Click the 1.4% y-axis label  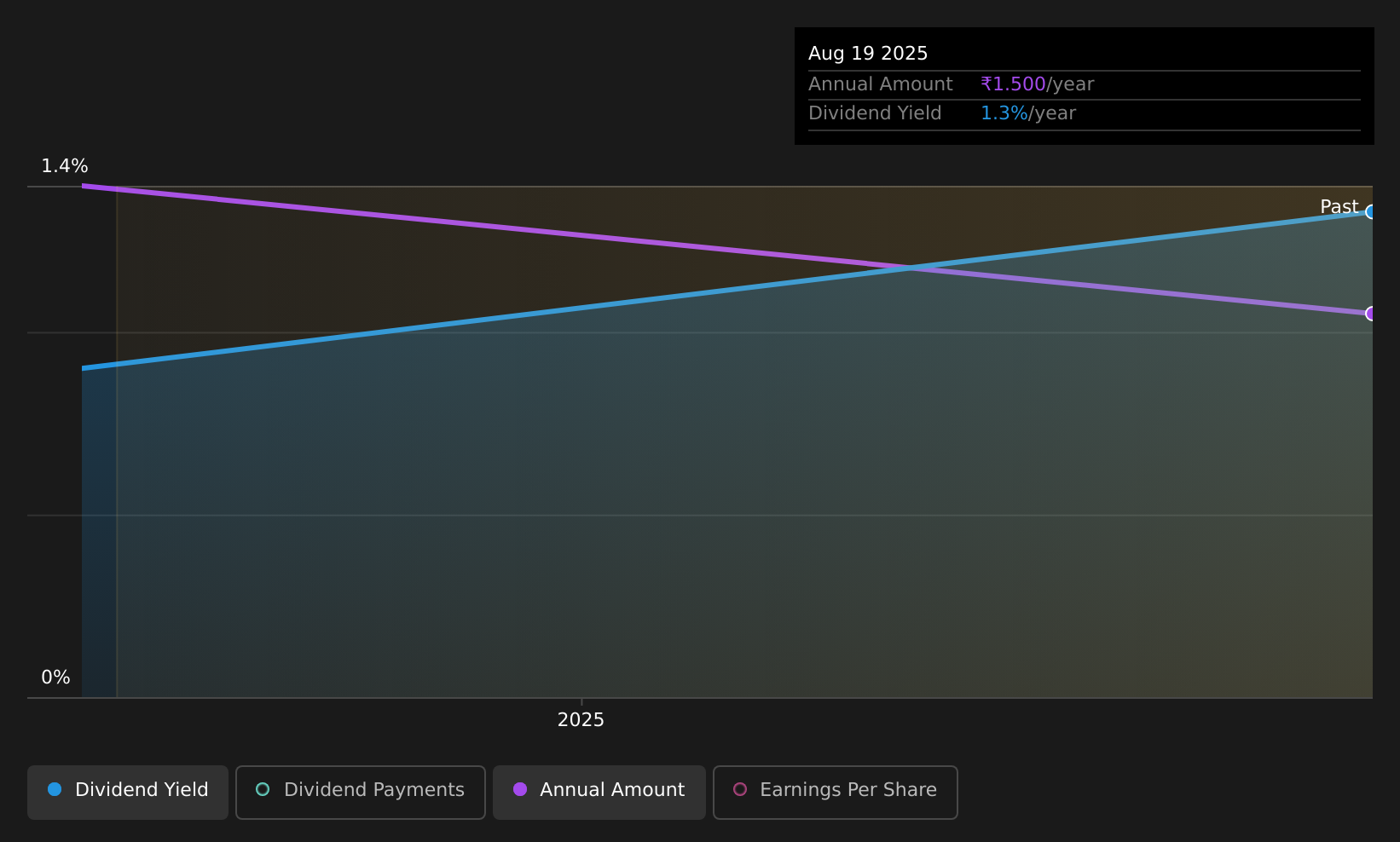65,166
